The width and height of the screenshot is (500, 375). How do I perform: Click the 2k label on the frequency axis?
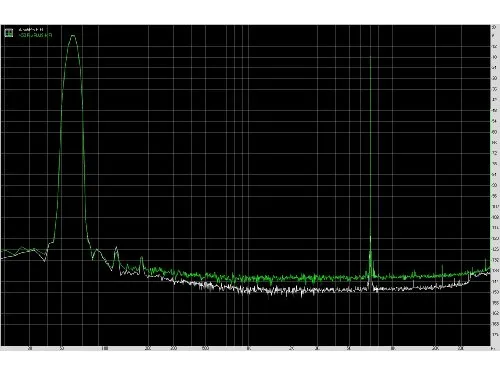coord(292,349)
